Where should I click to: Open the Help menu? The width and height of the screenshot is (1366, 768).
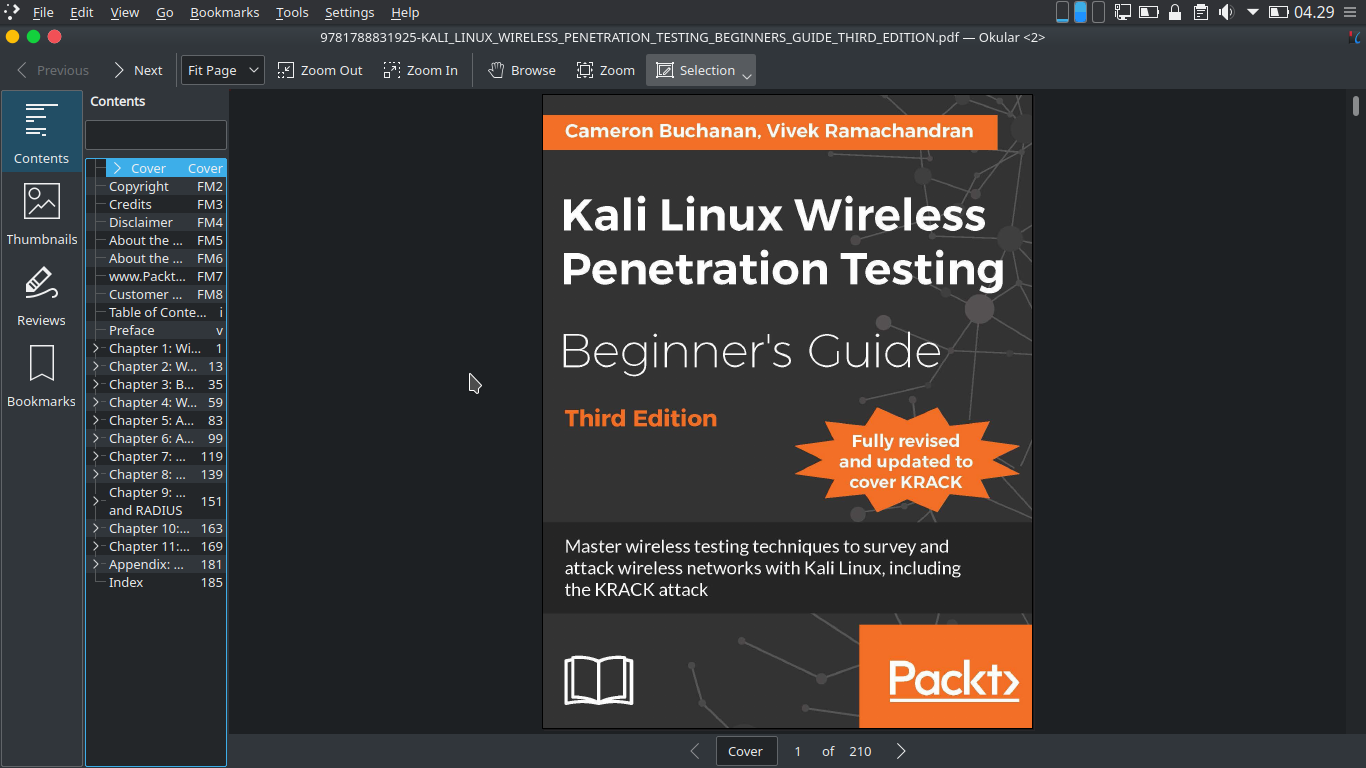tap(405, 12)
